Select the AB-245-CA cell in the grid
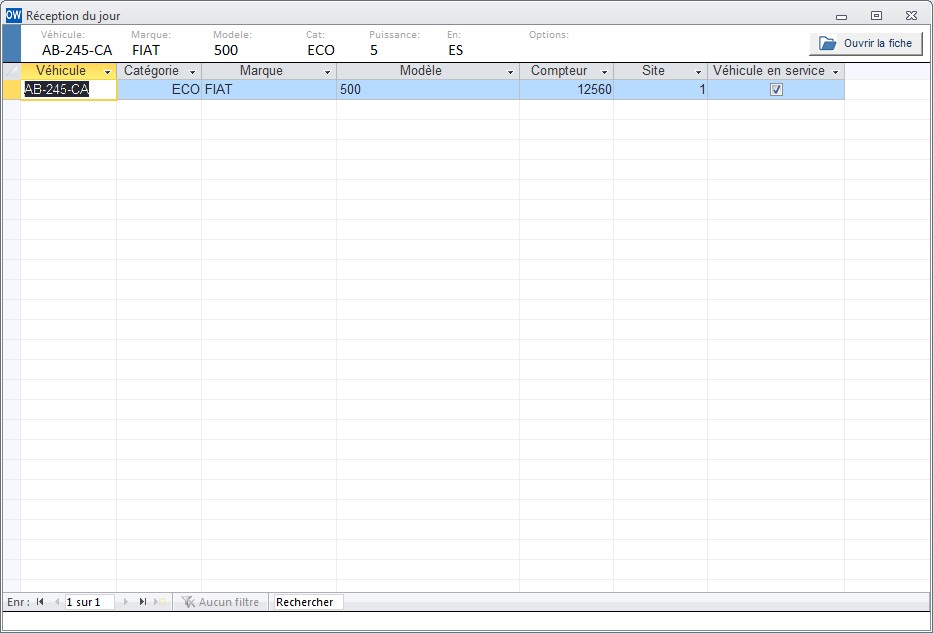 (69, 89)
